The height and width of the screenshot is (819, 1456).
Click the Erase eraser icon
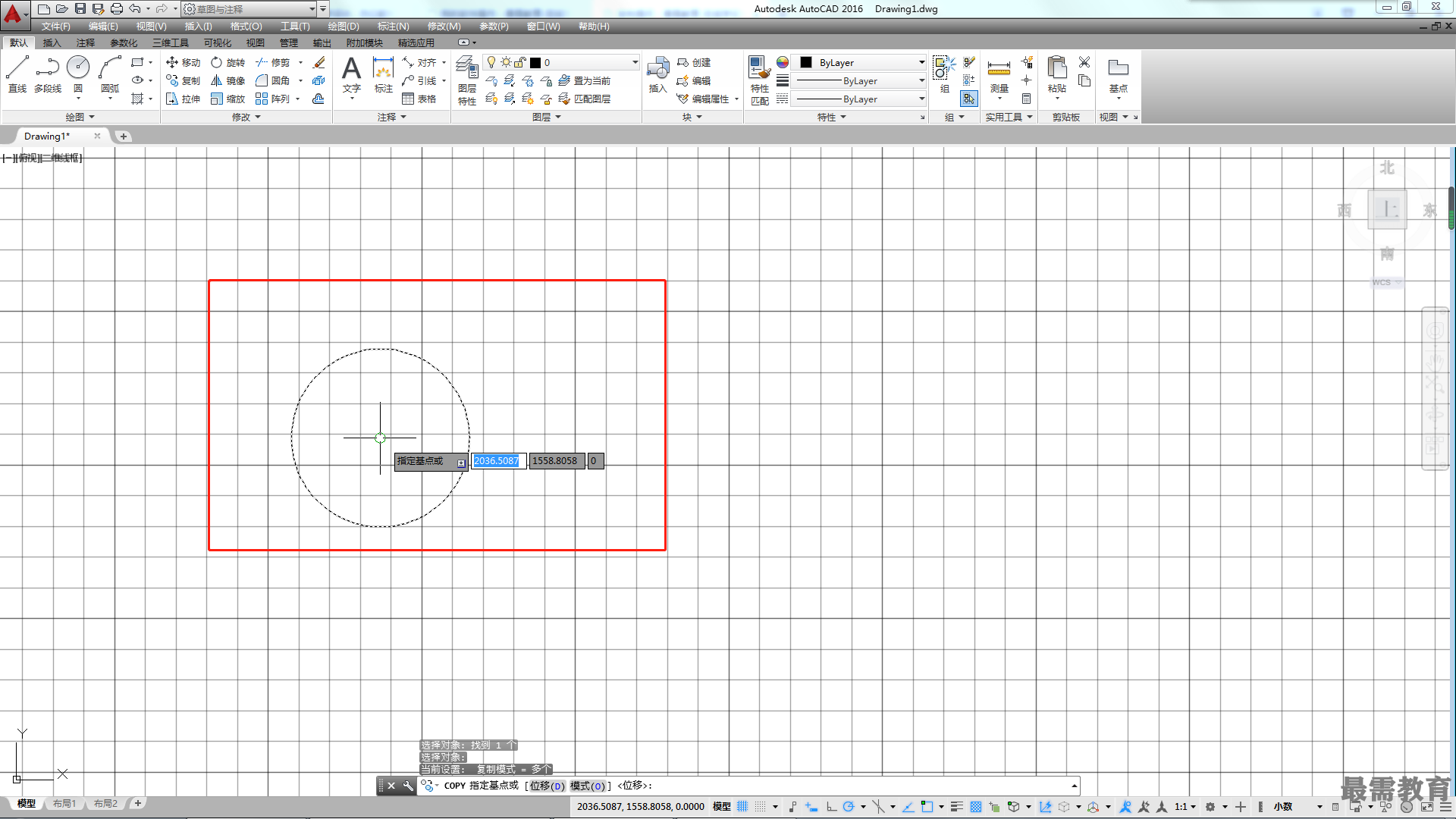coord(319,62)
